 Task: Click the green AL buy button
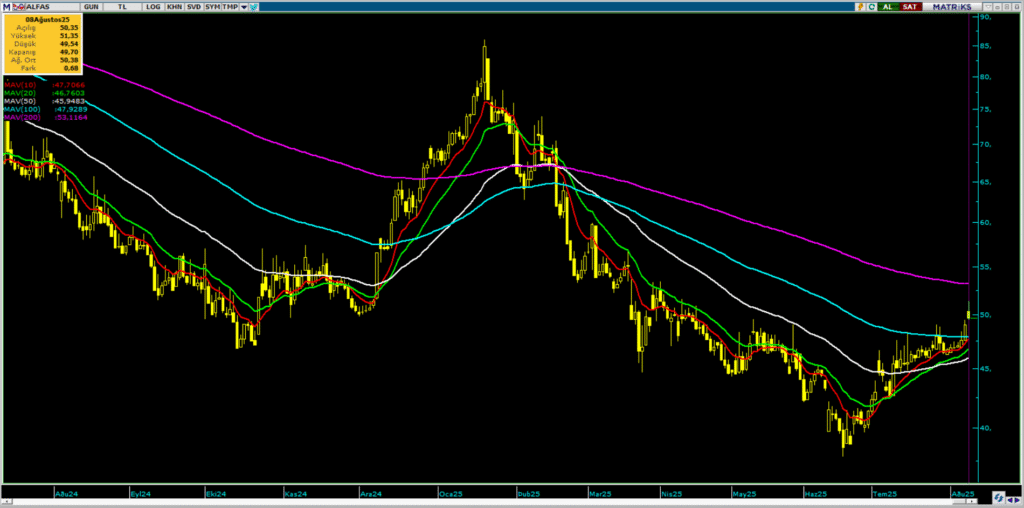pyautogui.click(x=889, y=7)
